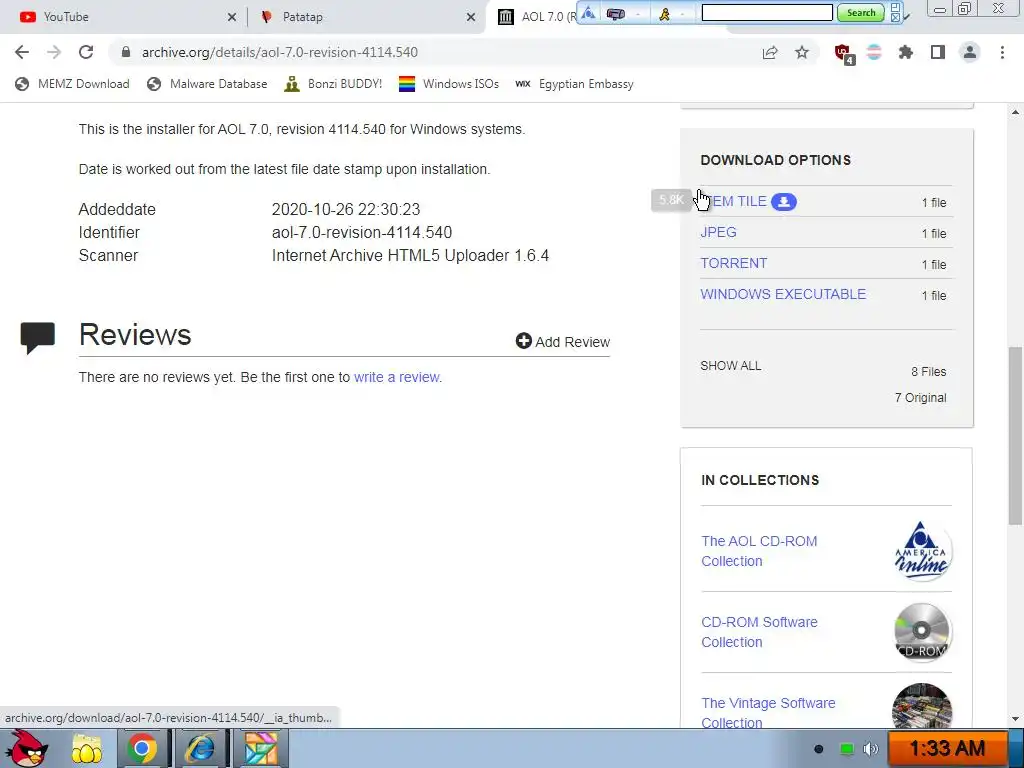Image resolution: width=1024 pixels, height=768 pixels.
Task: Share this page using the share icon
Action: pos(770,52)
